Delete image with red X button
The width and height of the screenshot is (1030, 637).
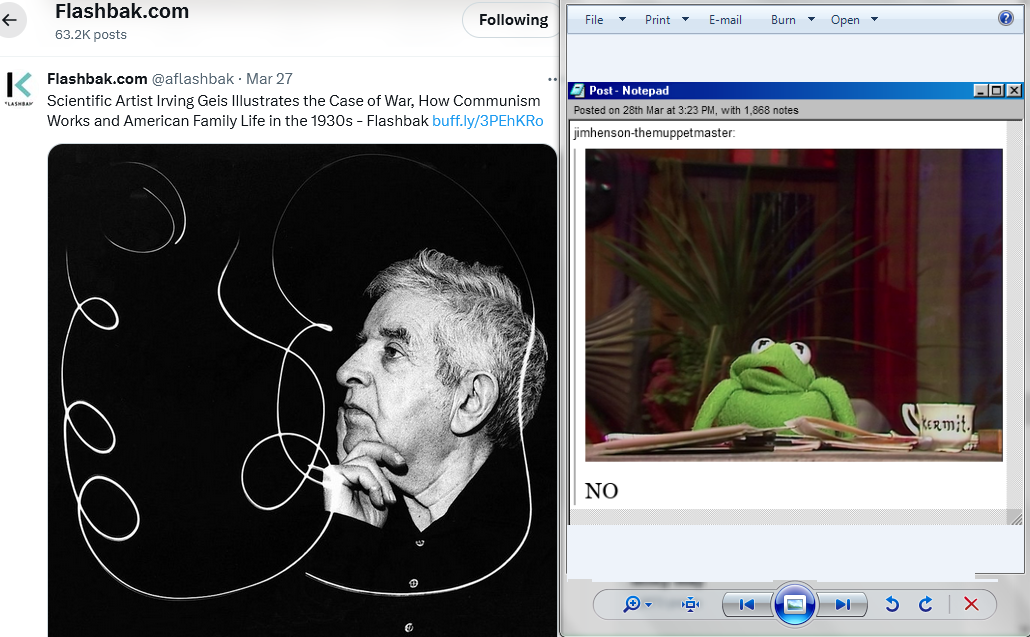[971, 604]
